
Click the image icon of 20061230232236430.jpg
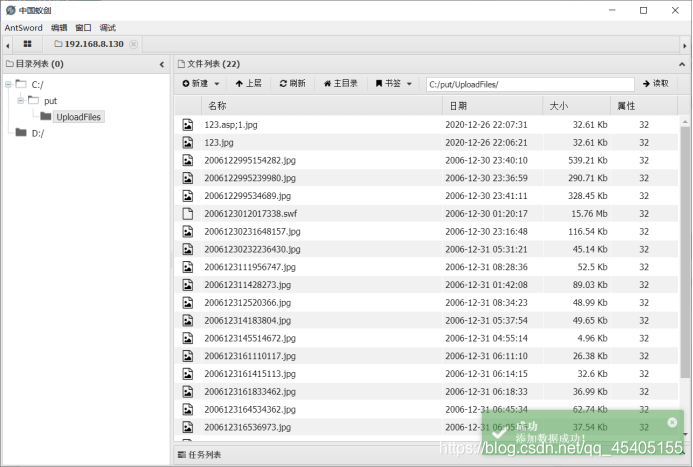[188, 249]
